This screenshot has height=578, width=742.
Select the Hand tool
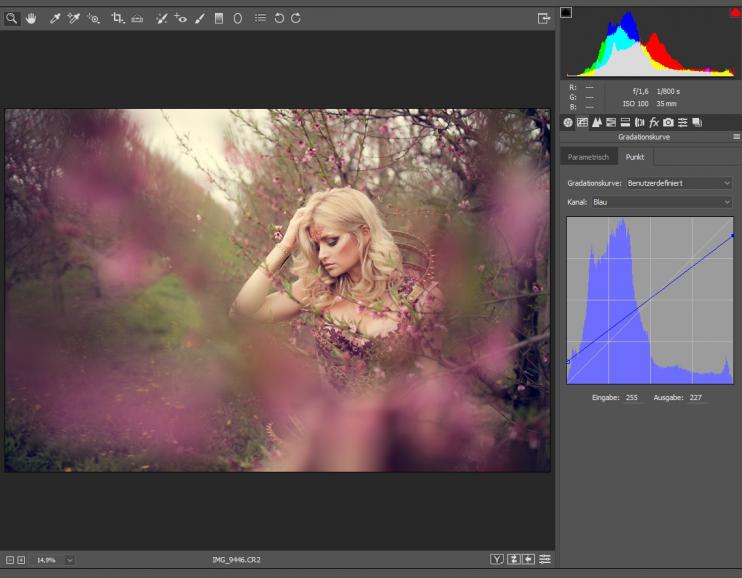31,18
